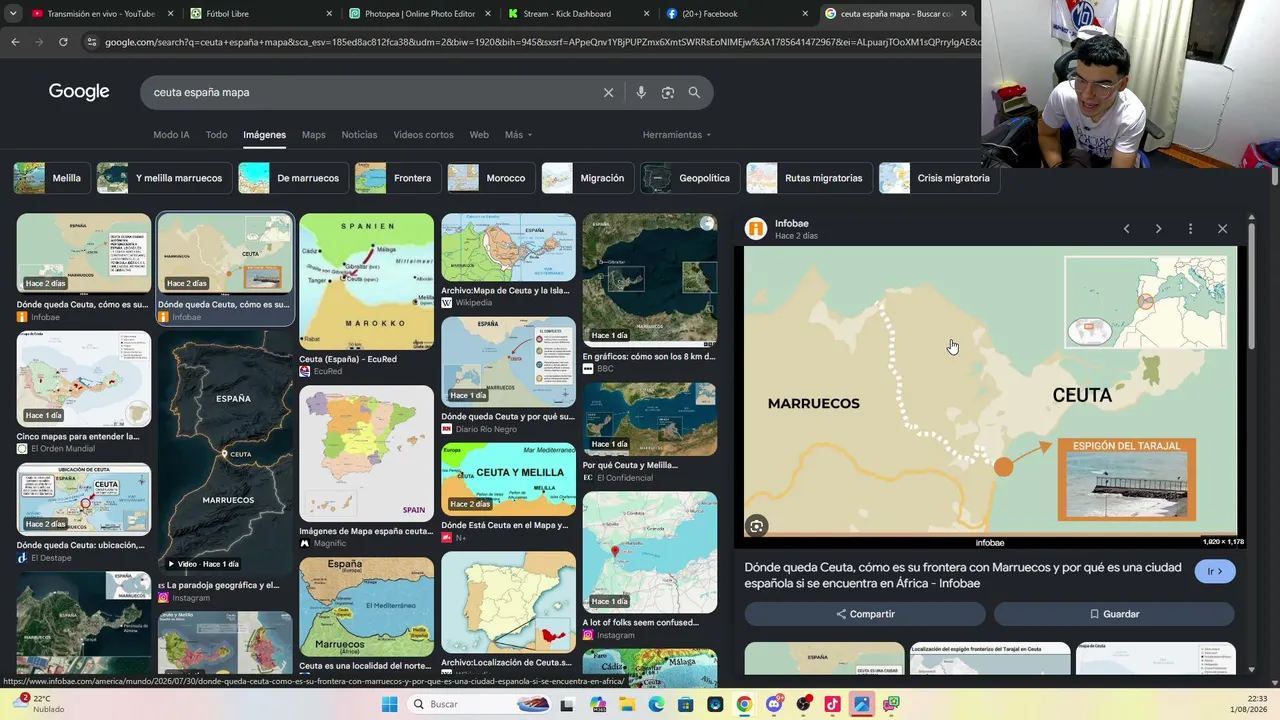The height and width of the screenshot is (720, 1280).
Task: Open the Ceuta (España) EcuRed map thumbnail
Action: [367, 281]
